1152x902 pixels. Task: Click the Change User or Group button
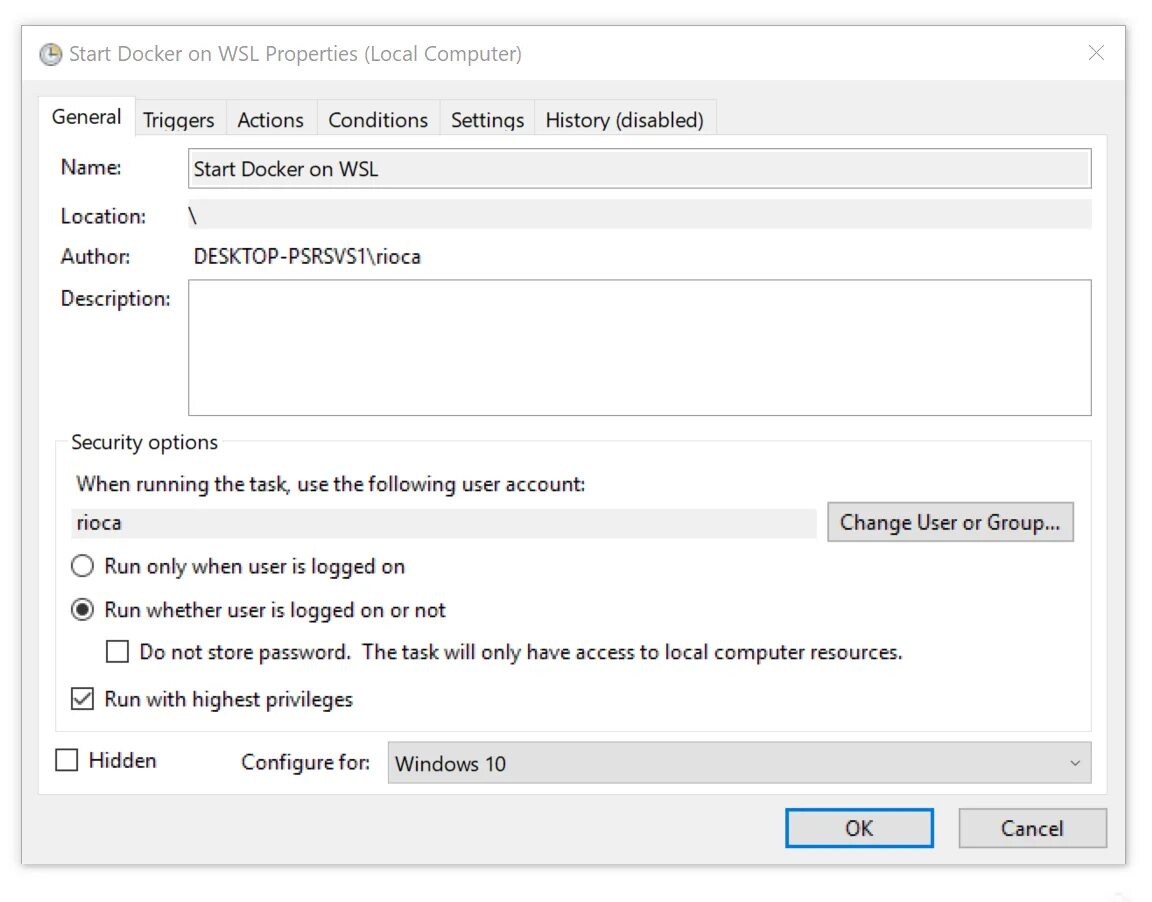pyautogui.click(x=950, y=522)
